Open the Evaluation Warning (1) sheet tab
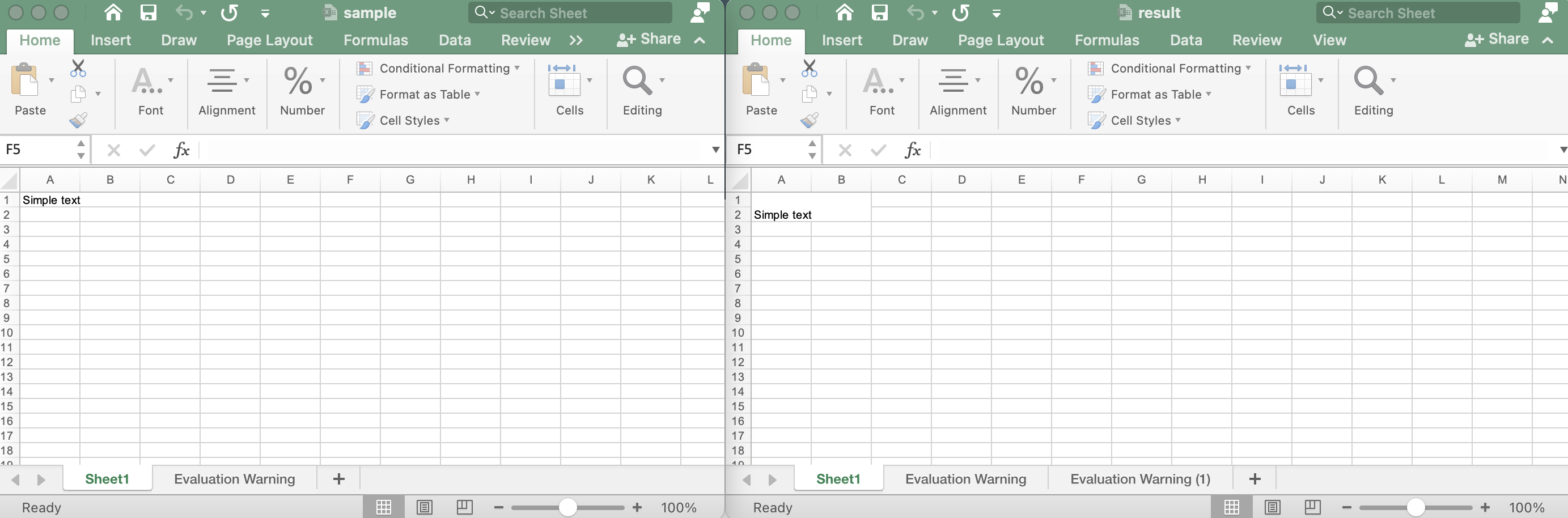1568x518 pixels. 1139,478
